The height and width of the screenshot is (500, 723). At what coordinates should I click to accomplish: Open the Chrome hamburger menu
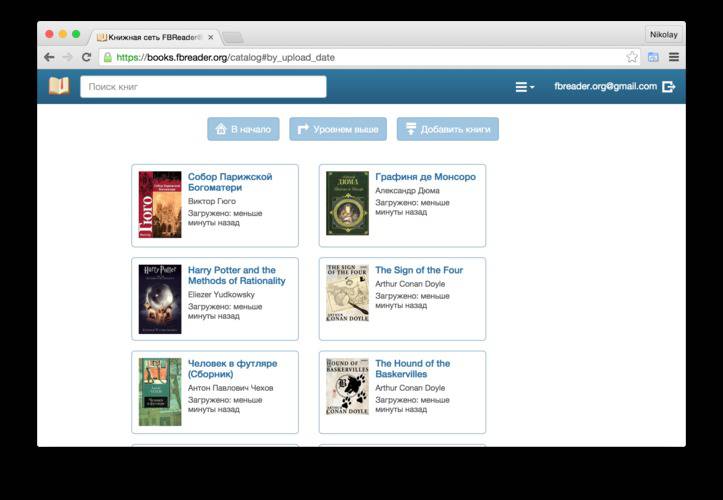(674, 58)
